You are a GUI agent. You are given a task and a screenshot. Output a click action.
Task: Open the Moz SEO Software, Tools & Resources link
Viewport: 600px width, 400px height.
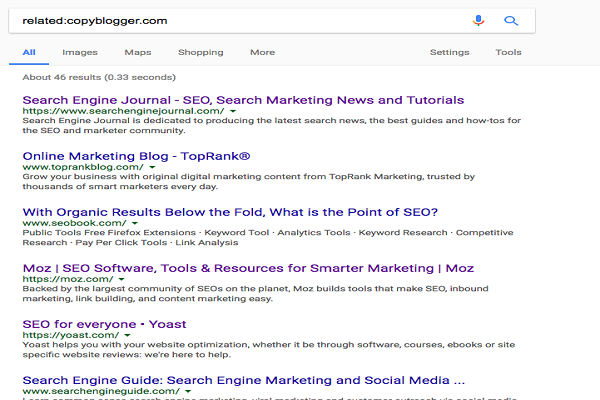[x=248, y=268]
